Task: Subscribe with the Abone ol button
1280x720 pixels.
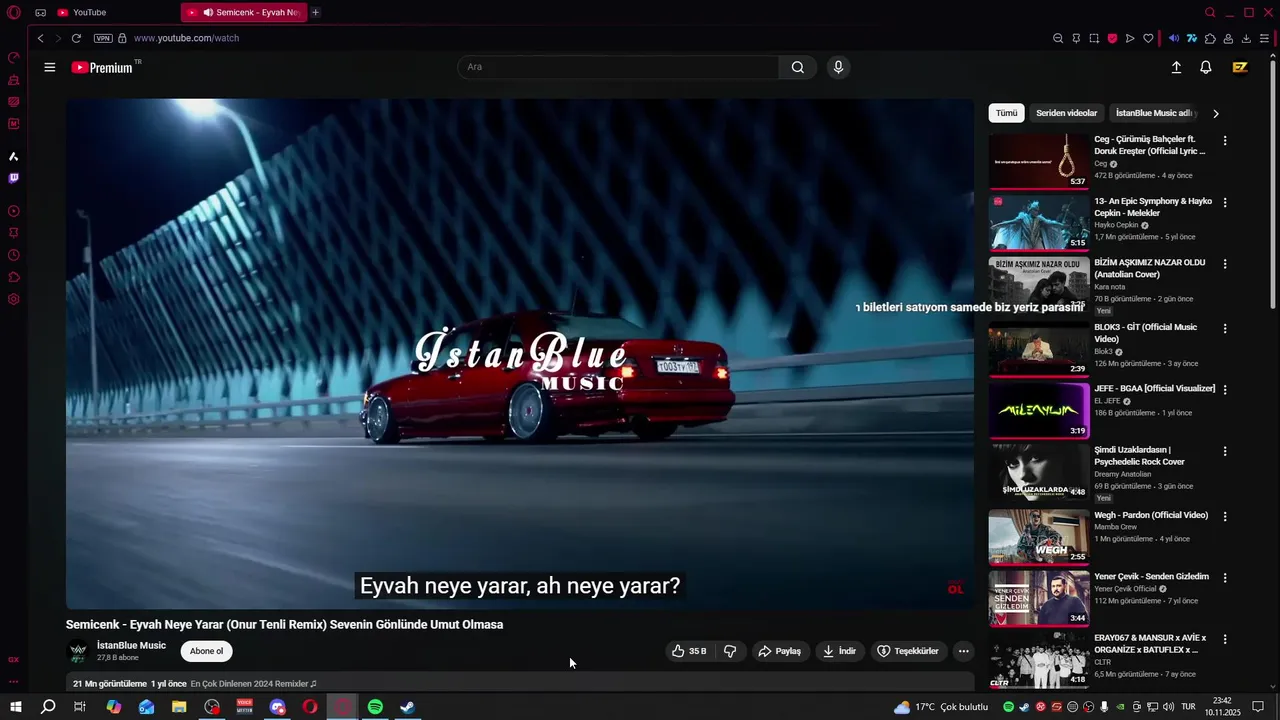Action: click(x=207, y=651)
